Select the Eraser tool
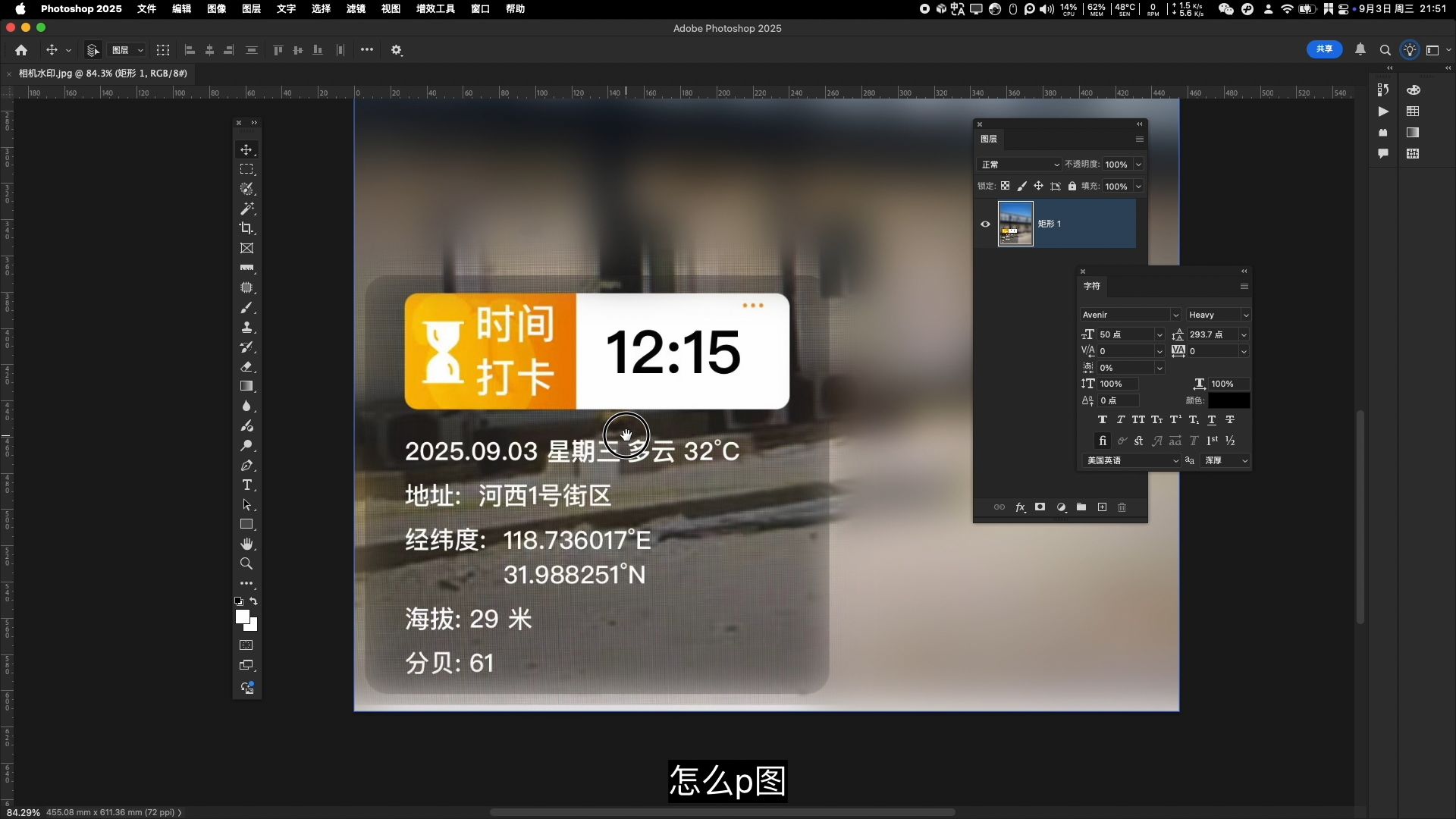This screenshot has height=819, width=1456. 246,367
